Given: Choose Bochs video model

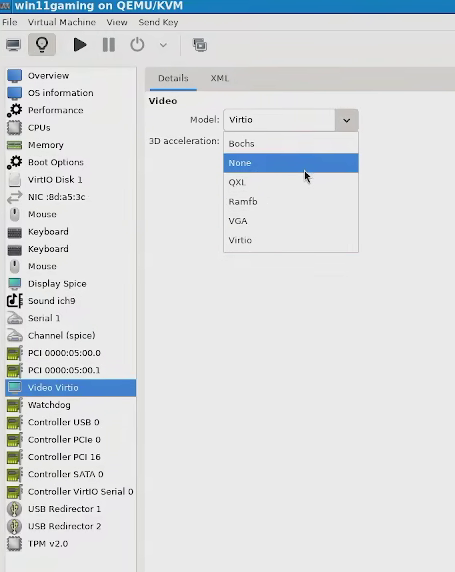Looking at the screenshot, I should pyautogui.click(x=291, y=144).
